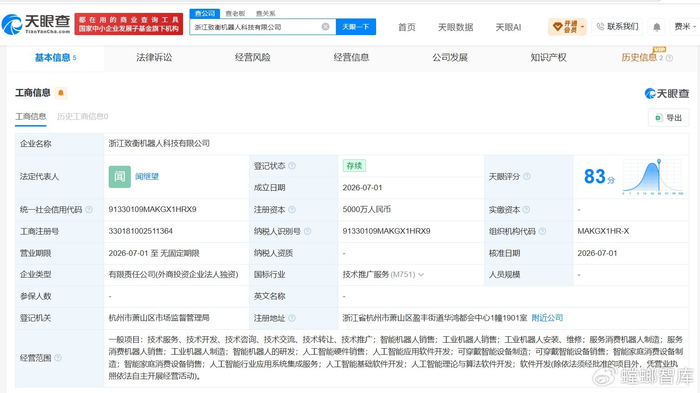Click the help icon beside 统一社会信用代码
Viewport: 700px width, 393px height.
89,209
